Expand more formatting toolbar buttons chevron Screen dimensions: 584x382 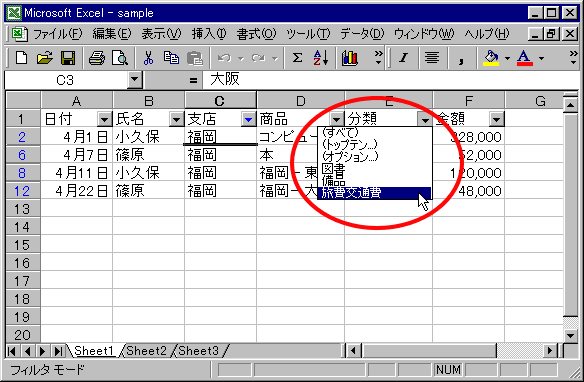point(574,57)
